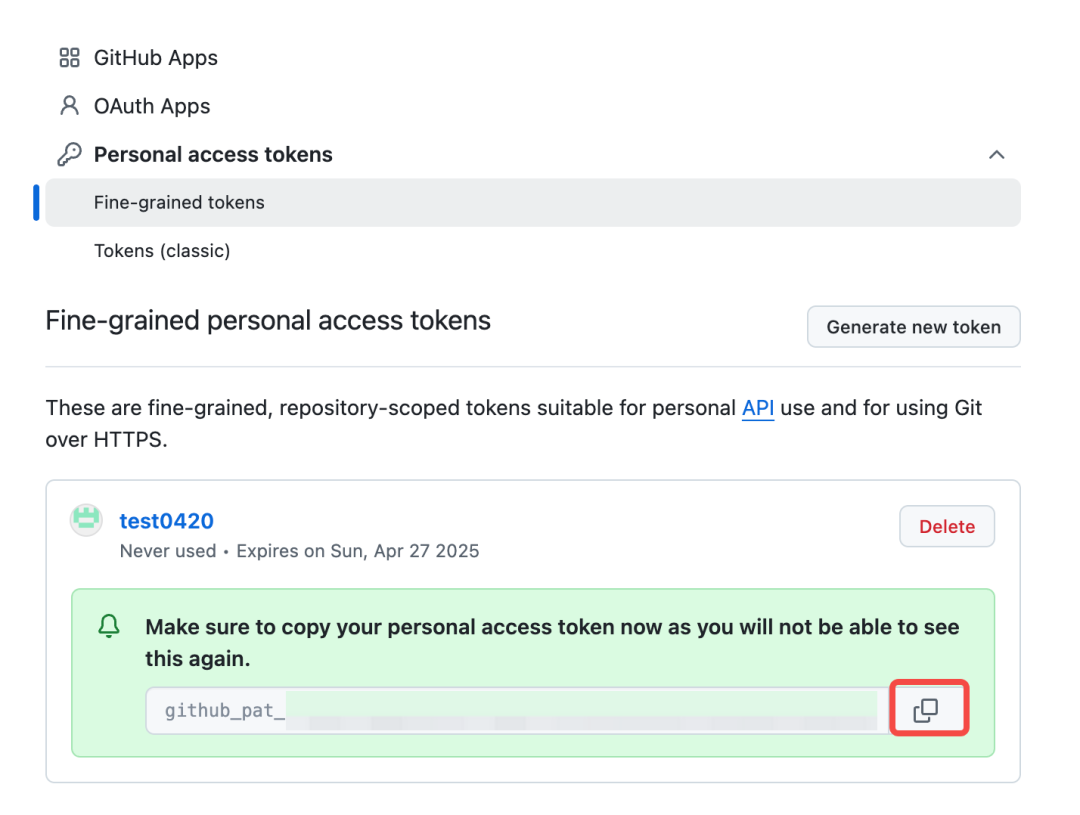Copy the personal access token to clipboard
Viewport: 1080px width, 815px height.
[927, 710]
